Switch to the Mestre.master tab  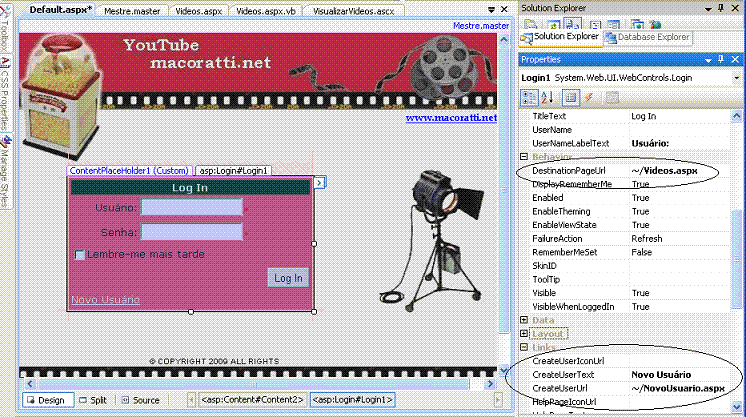(x=132, y=11)
